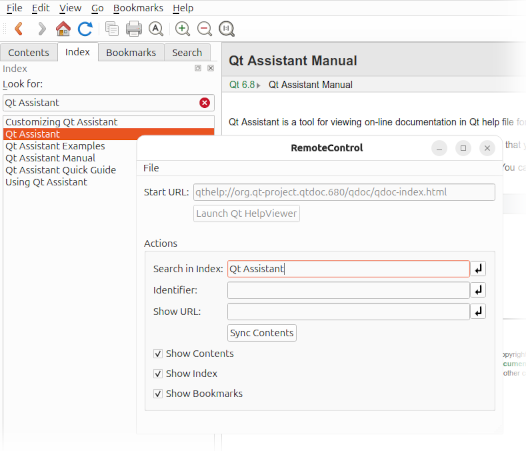Select Qt Assistant Quick Guide index entry
The image size is (526, 451).
pyautogui.click(x=61, y=170)
